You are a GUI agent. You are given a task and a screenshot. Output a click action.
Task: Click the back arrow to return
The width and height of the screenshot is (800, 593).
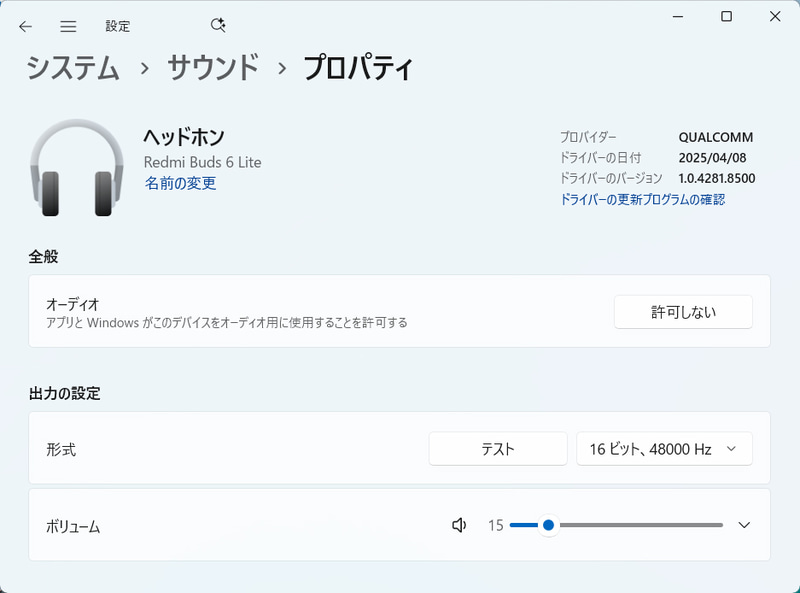24,27
